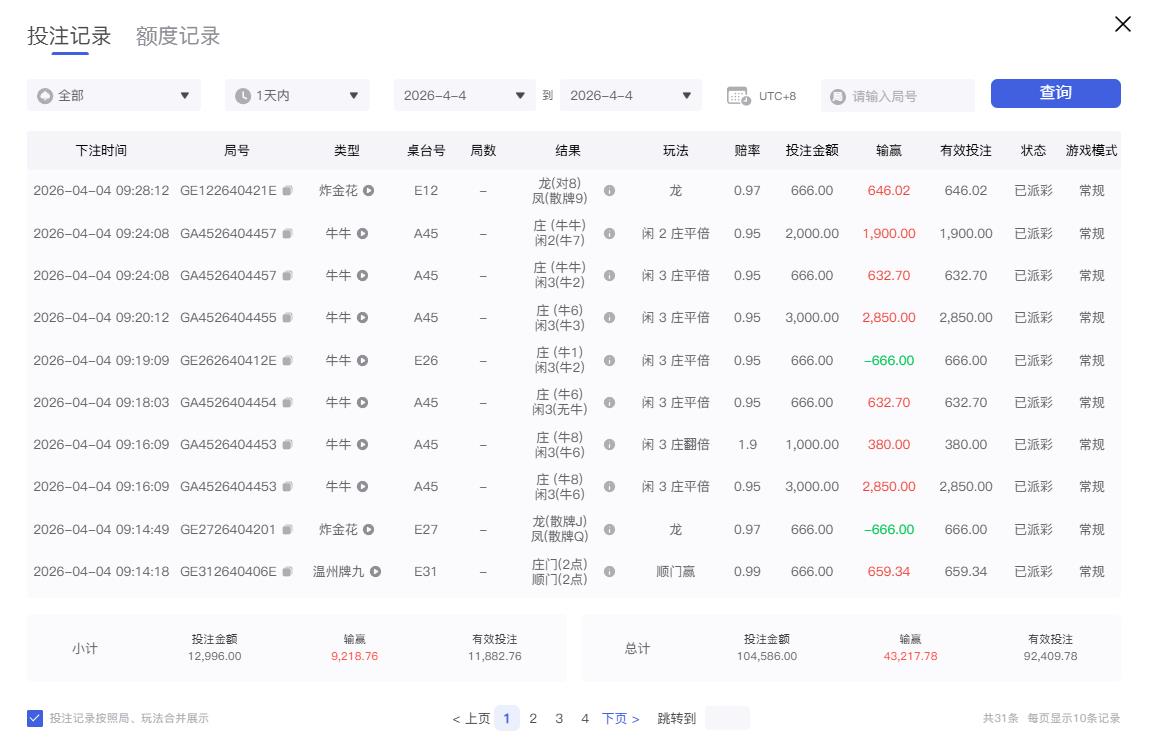The width and height of the screenshot is (1156, 742).
Task: Open the 全部 game type dropdown
Action: 113,95
